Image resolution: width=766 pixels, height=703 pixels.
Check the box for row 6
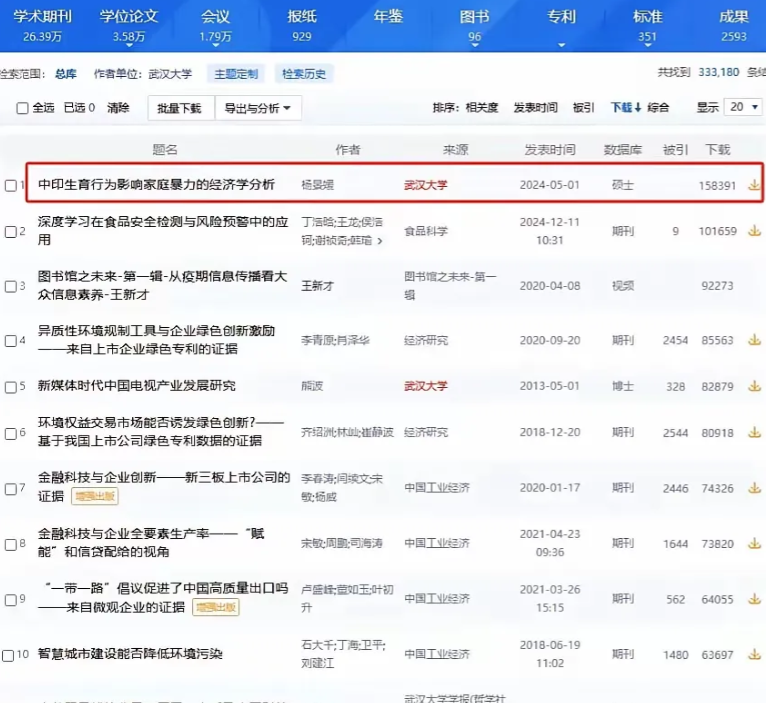point(10,433)
